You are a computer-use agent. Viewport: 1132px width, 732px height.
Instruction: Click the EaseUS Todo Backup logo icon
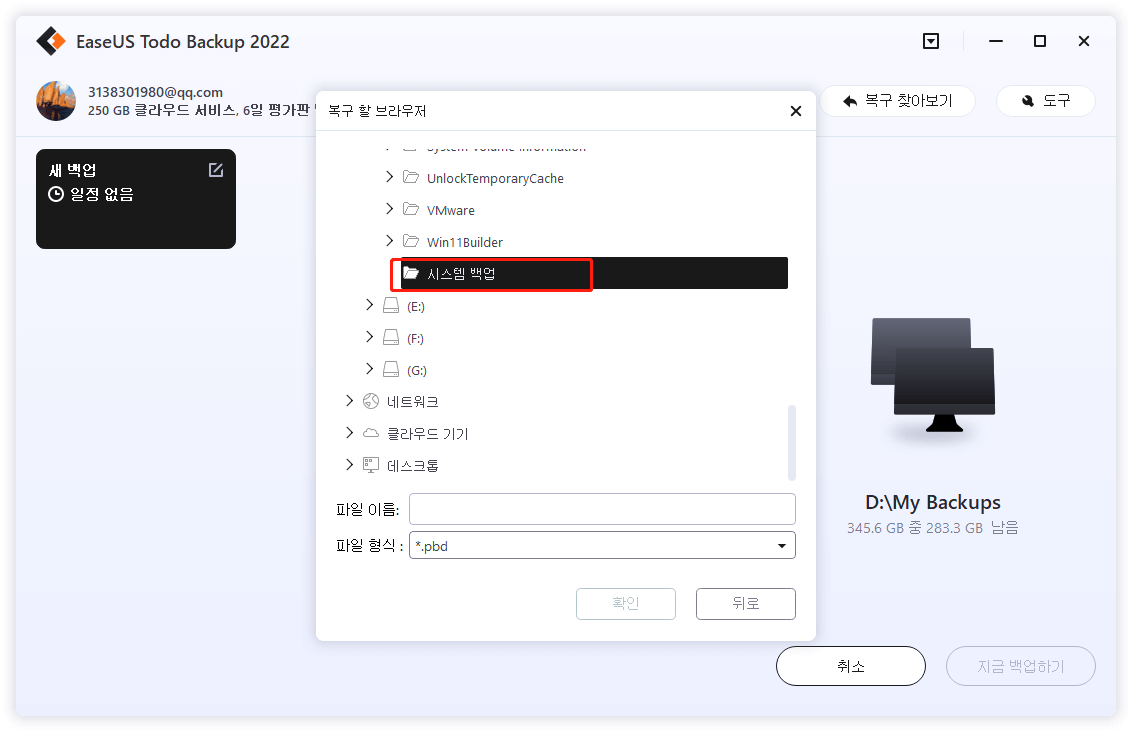pyautogui.click(x=50, y=41)
